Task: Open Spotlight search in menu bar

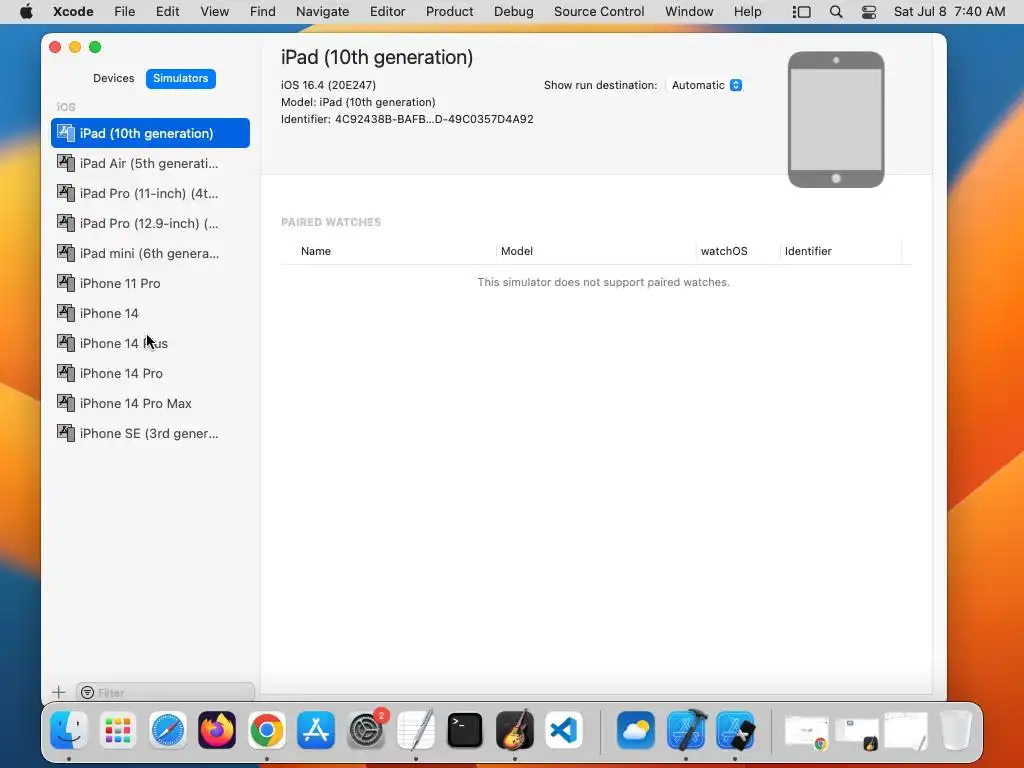Action: [x=836, y=12]
